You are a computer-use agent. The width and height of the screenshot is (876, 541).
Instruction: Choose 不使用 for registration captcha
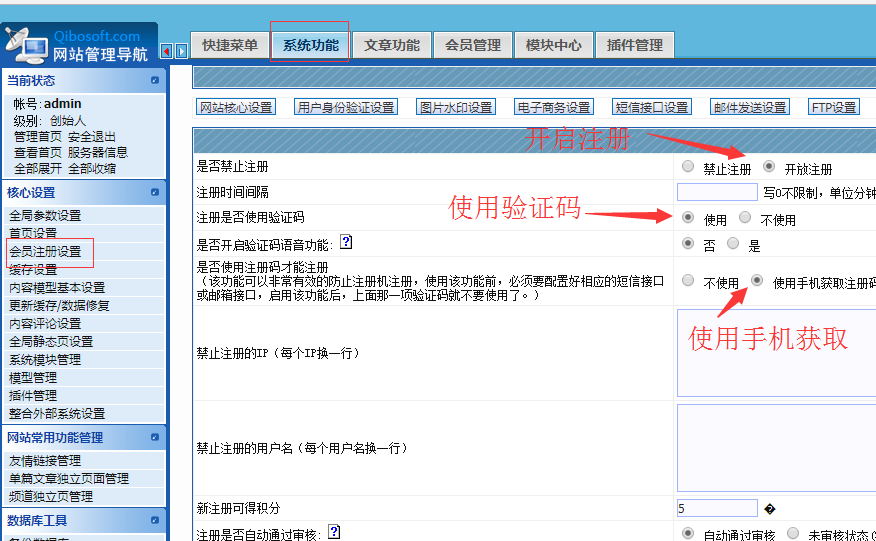(x=745, y=217)
